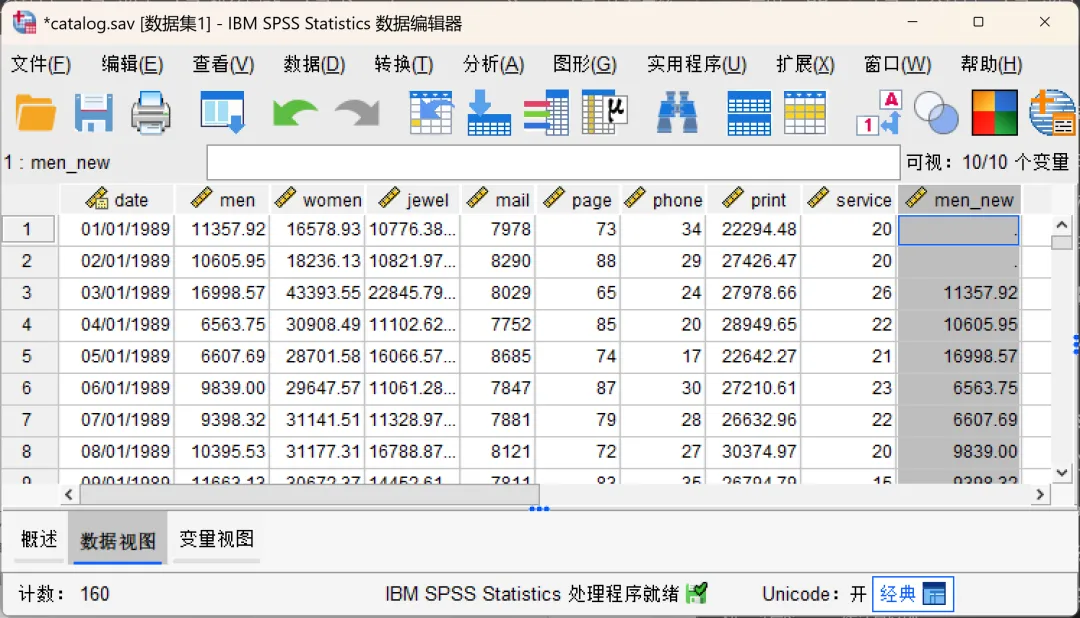This screenshot has height=618, width=1080.
Task: Click cell 11357.92 in men column
Action: [x=221, y=229]
